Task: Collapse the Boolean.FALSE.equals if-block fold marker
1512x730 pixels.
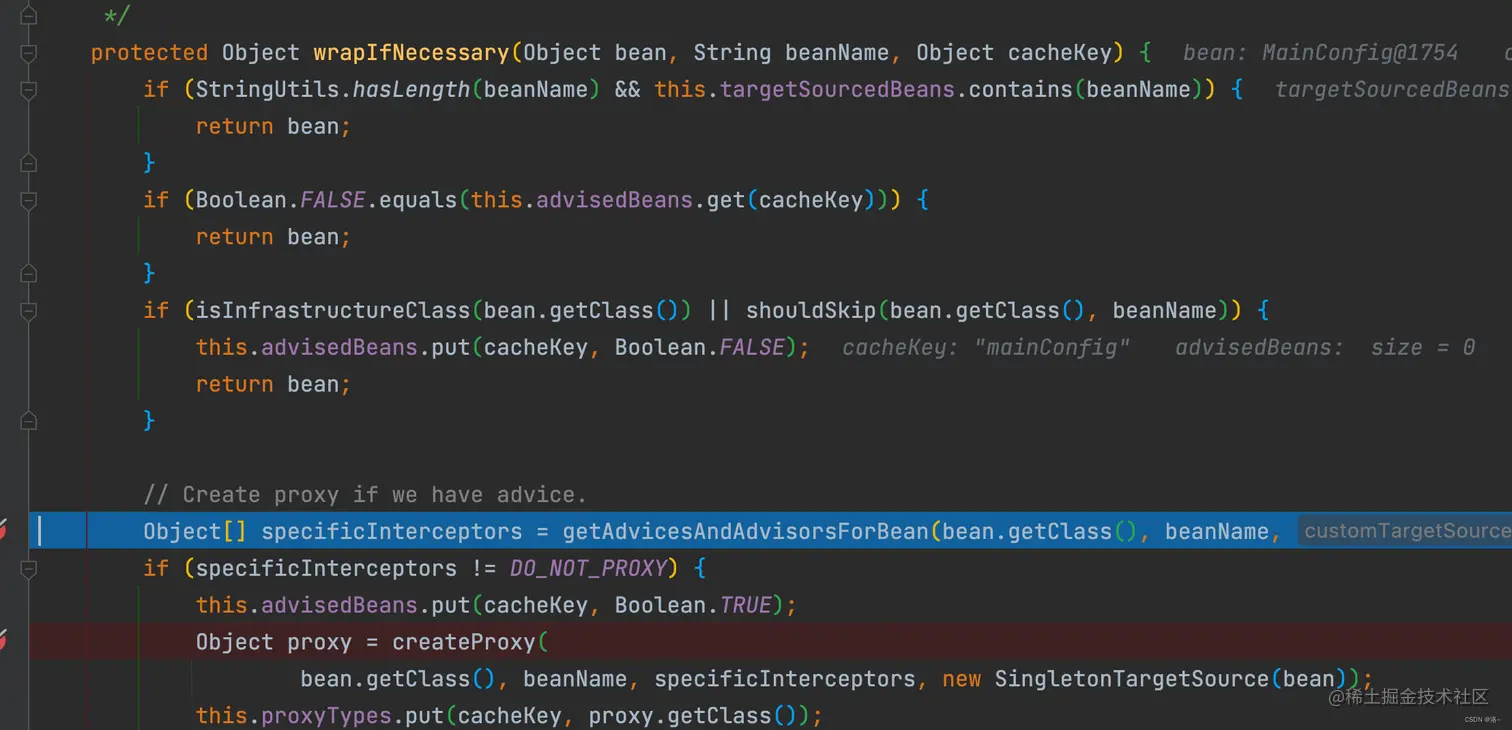Action: [x=28, y=200]
